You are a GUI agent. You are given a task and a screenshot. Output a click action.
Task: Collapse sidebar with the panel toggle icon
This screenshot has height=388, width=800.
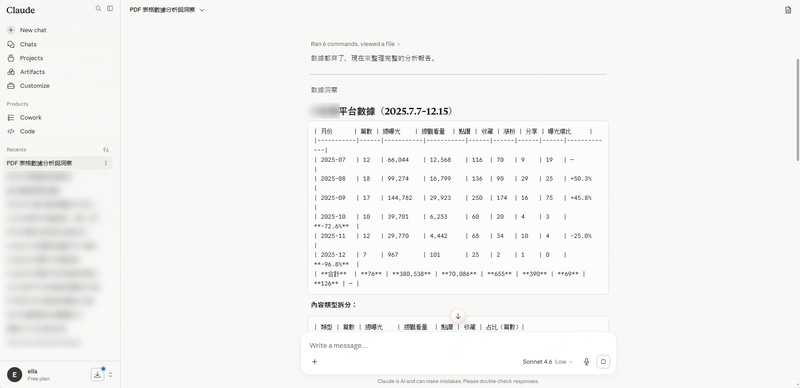tap(110, 9)
